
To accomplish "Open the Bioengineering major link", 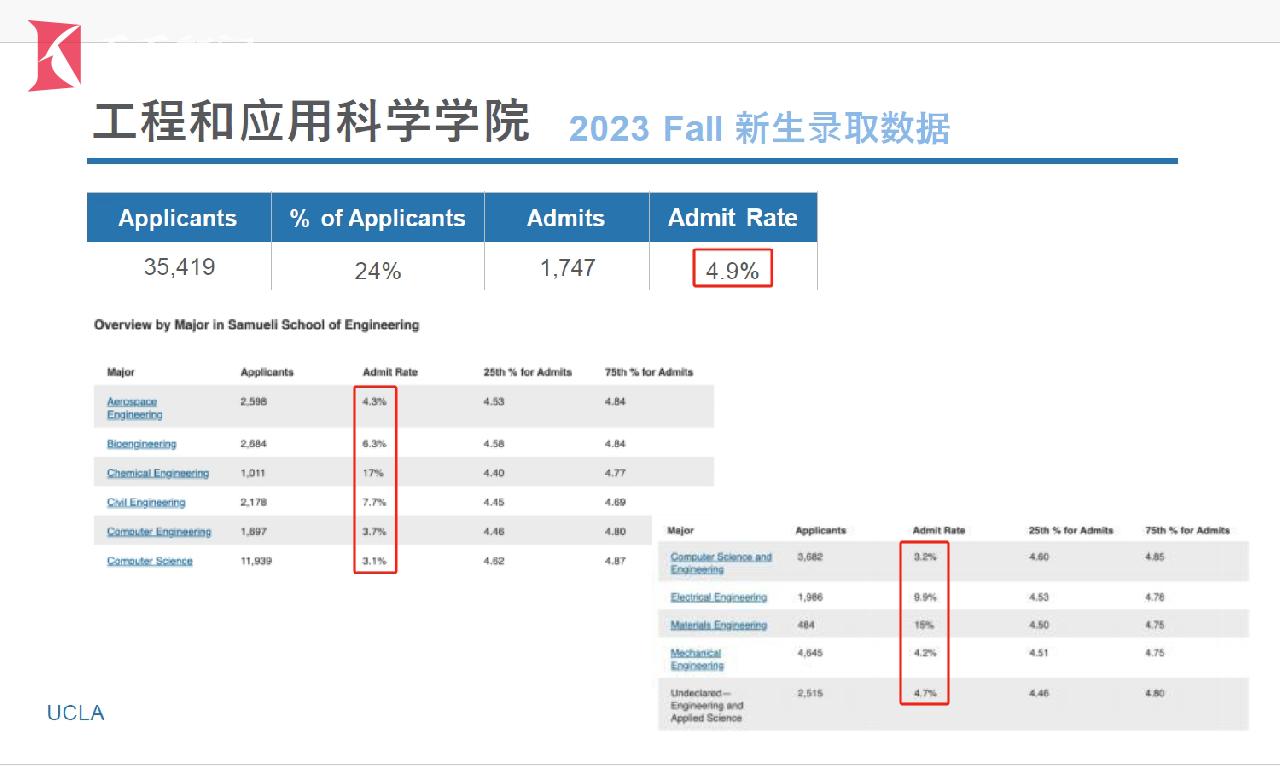I will click(141, 443).
